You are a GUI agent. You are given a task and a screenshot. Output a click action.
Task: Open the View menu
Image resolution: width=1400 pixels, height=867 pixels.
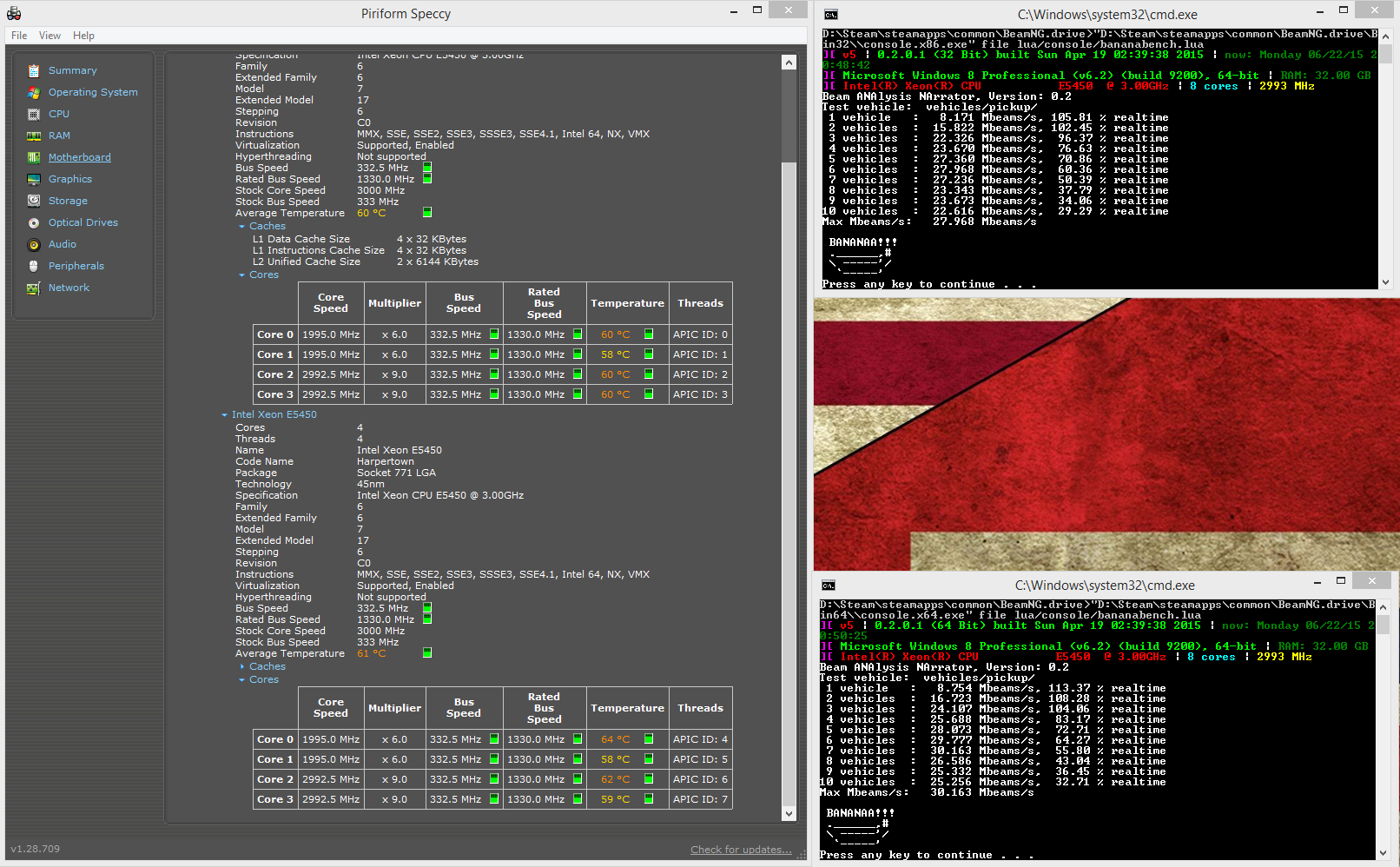tap(50, 36)
